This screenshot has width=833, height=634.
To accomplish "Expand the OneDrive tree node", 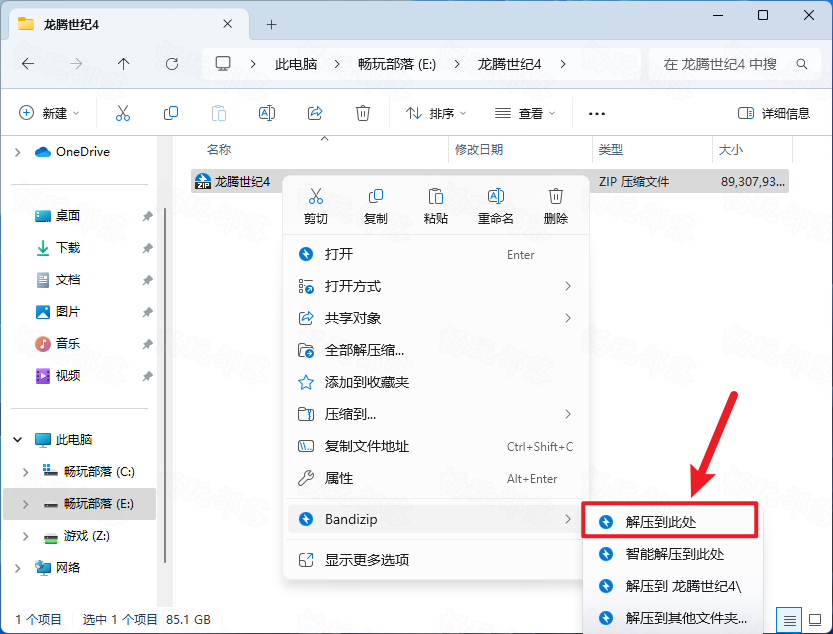I will [18, 153].
